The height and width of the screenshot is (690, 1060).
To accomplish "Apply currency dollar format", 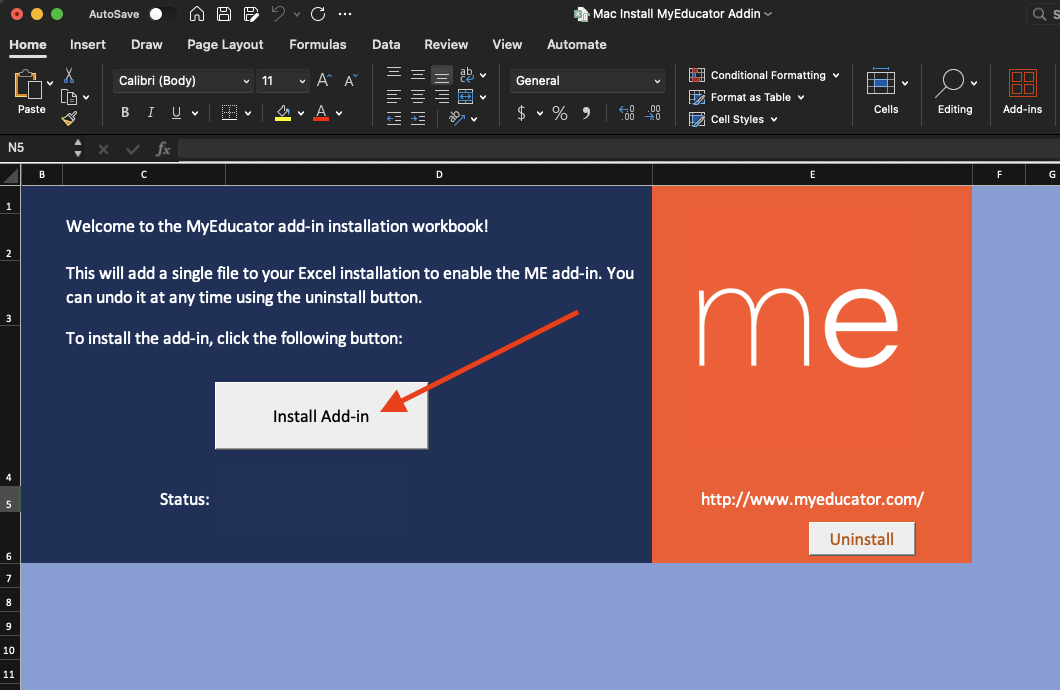I will (521, 113).
